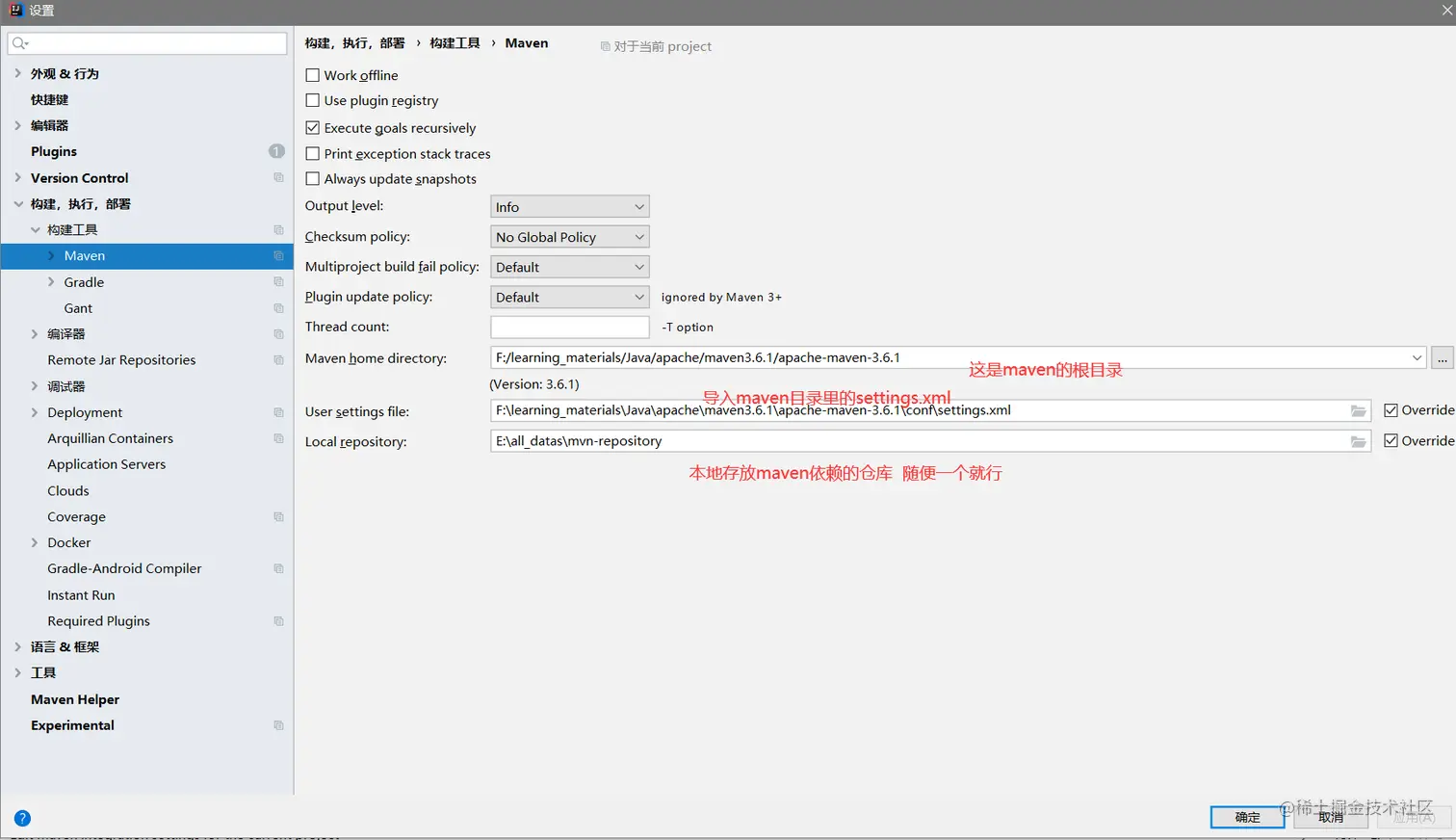Click the project-level icon next to Version Control
The image size is (1456, 840).
click(x=278, y=178)
